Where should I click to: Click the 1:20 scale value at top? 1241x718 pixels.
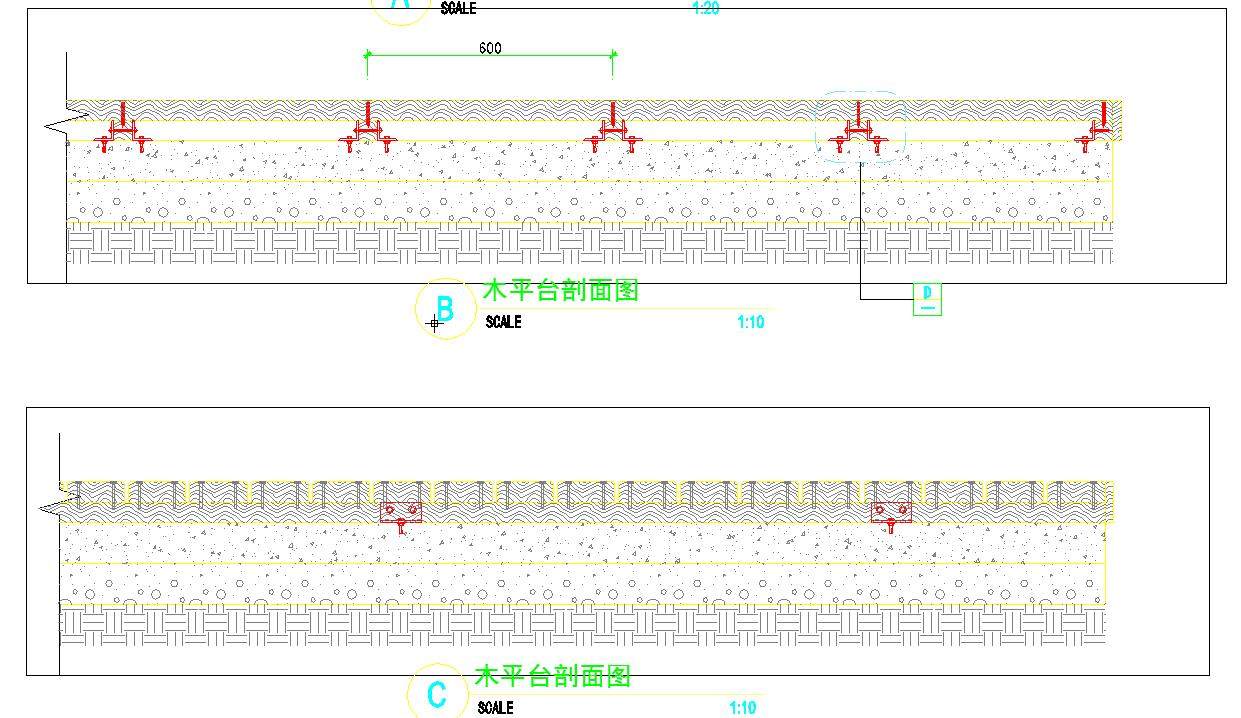(x=706, y=9)
